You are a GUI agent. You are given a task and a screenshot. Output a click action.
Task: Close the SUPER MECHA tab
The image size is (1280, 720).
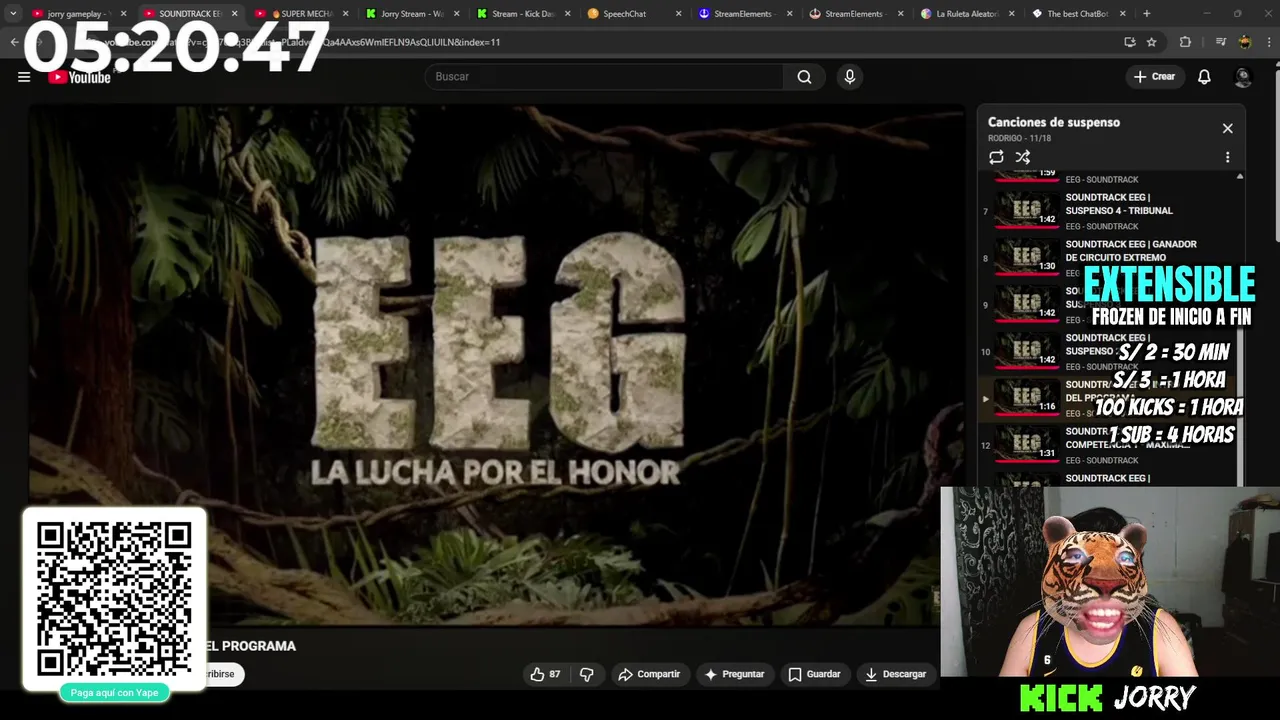(x=345, y=14)
